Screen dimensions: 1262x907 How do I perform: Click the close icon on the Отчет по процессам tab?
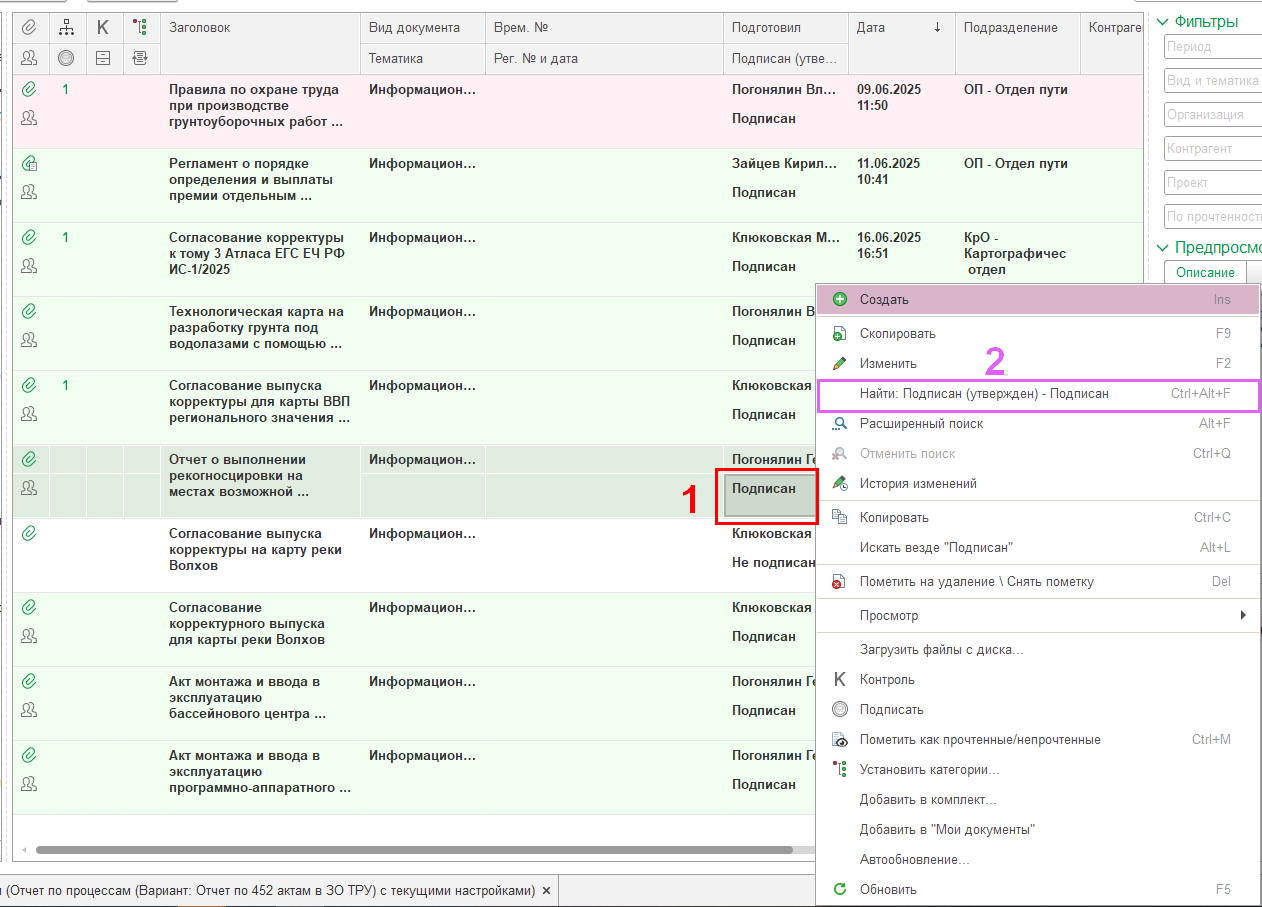546,890
